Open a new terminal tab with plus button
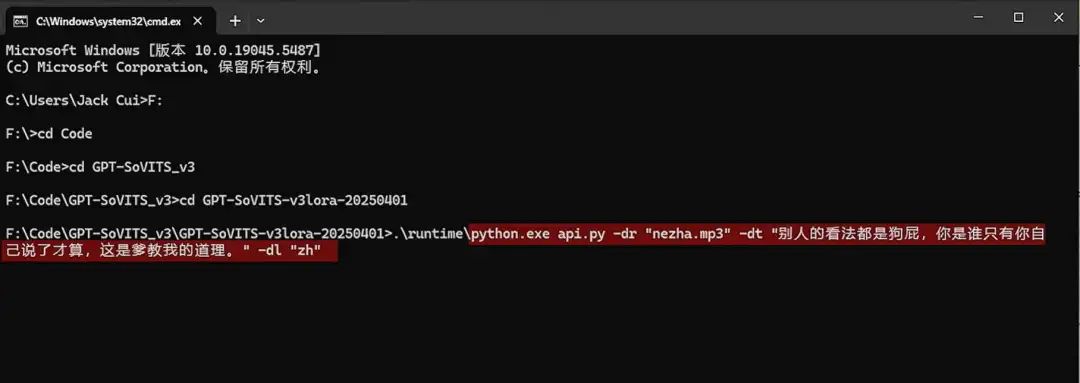The height and width of the screenshot is (383, 1080). (x=235, y=21)
